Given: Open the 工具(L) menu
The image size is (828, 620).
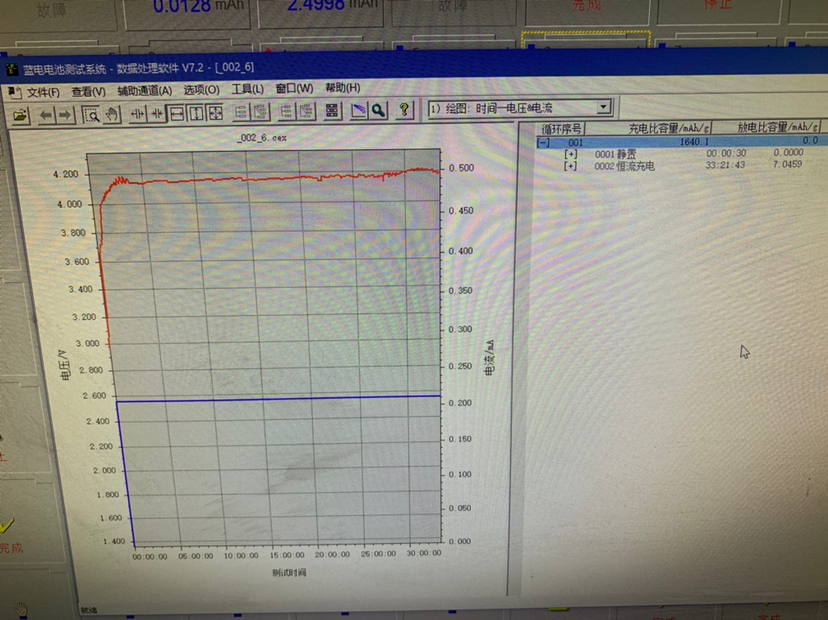Looking at the screenshot, I should pos(247,89).
